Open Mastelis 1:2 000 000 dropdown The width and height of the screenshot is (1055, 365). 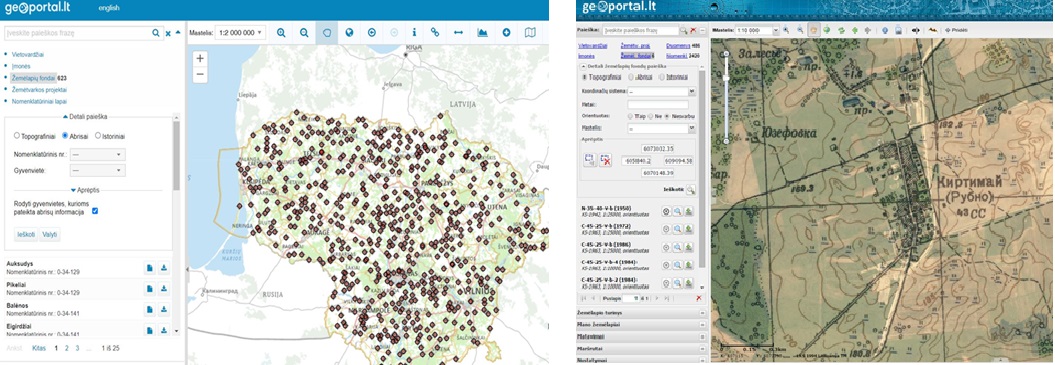(241, 32)
